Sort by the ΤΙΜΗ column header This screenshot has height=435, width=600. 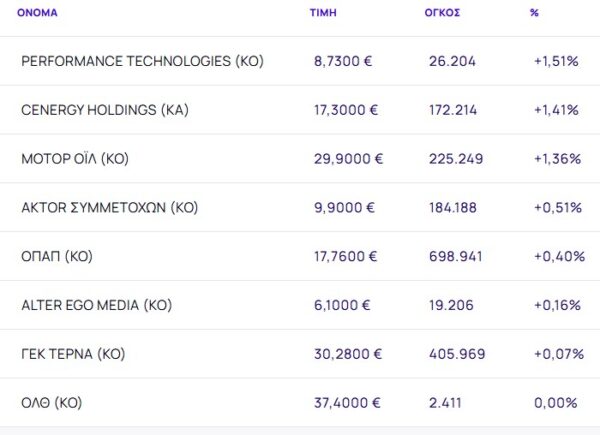coord(324,14)
